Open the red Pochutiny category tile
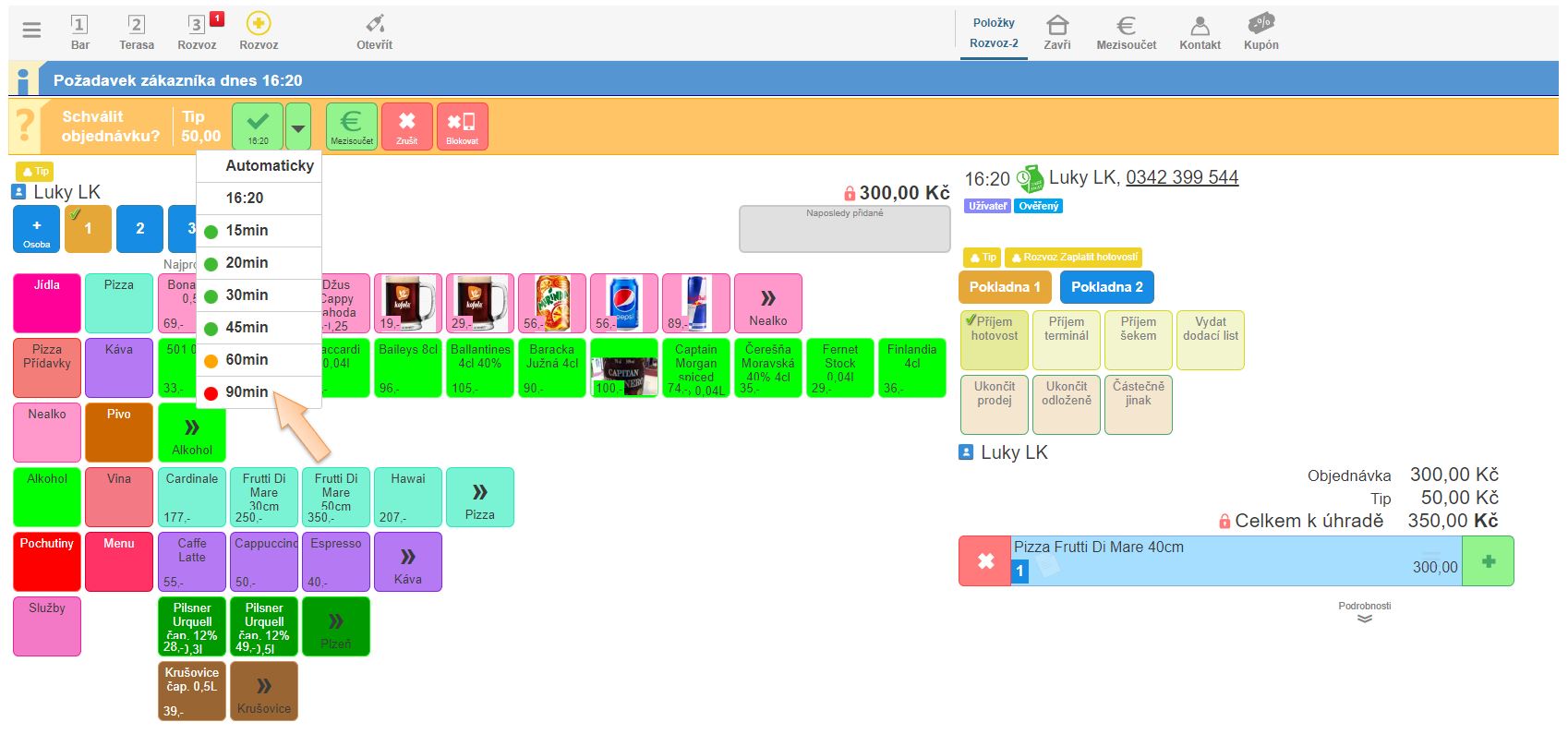Image resolution: width=1568 pixels, height=734 pixels. (x=47, y=561)
